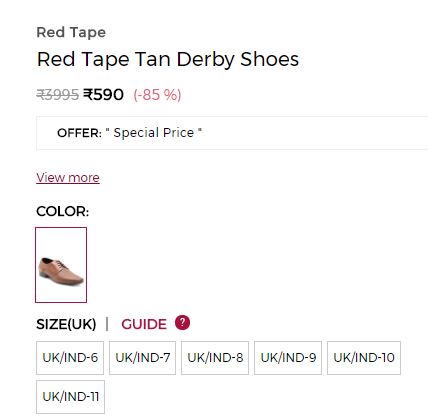The height and width of the screenshot is (416, 428).
Task: Choose size UK/IND-6
Action: pyautogui.click(x=70, y=358)
